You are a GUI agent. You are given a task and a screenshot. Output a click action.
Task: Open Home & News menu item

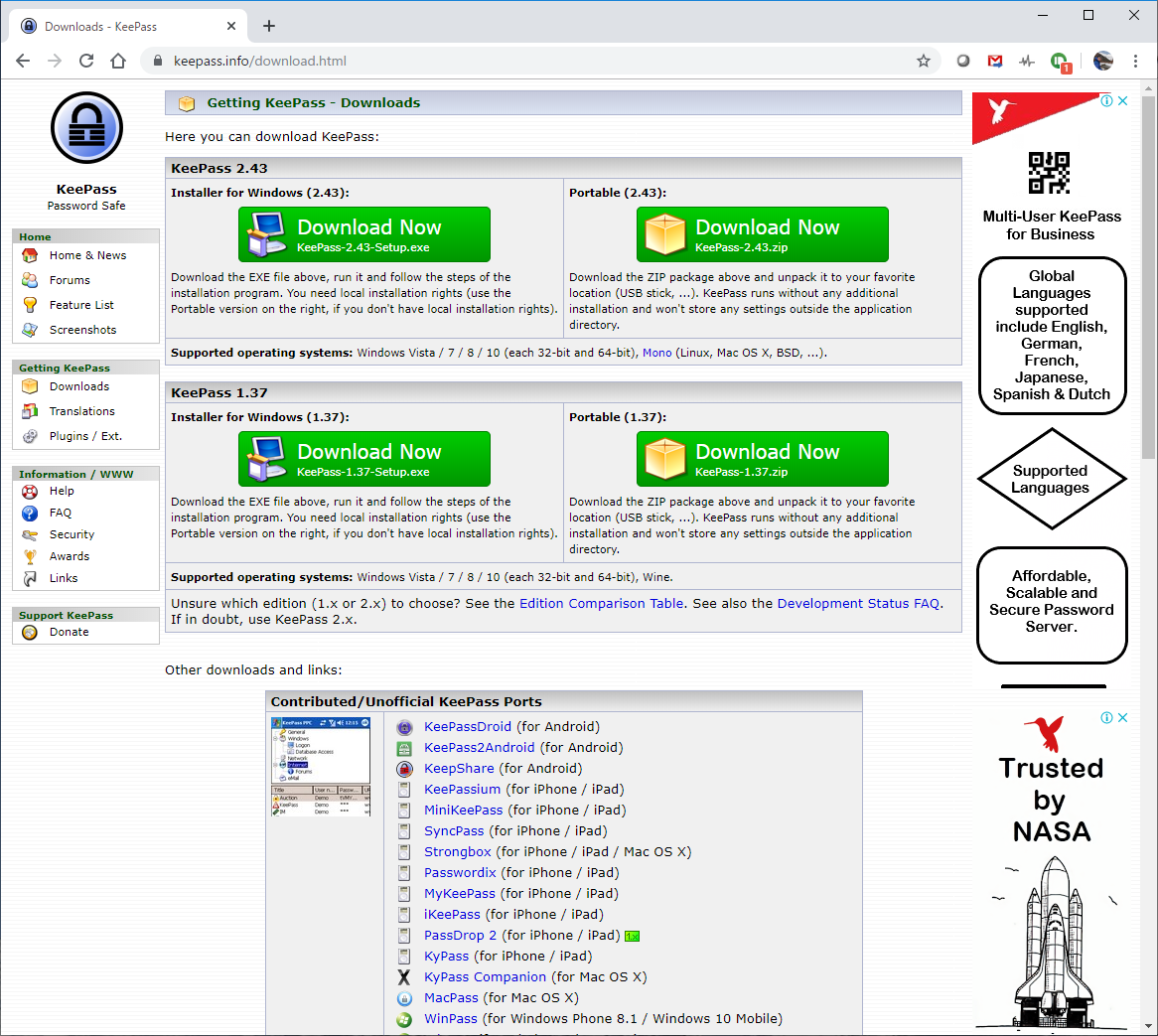click(x=87, y=255)
